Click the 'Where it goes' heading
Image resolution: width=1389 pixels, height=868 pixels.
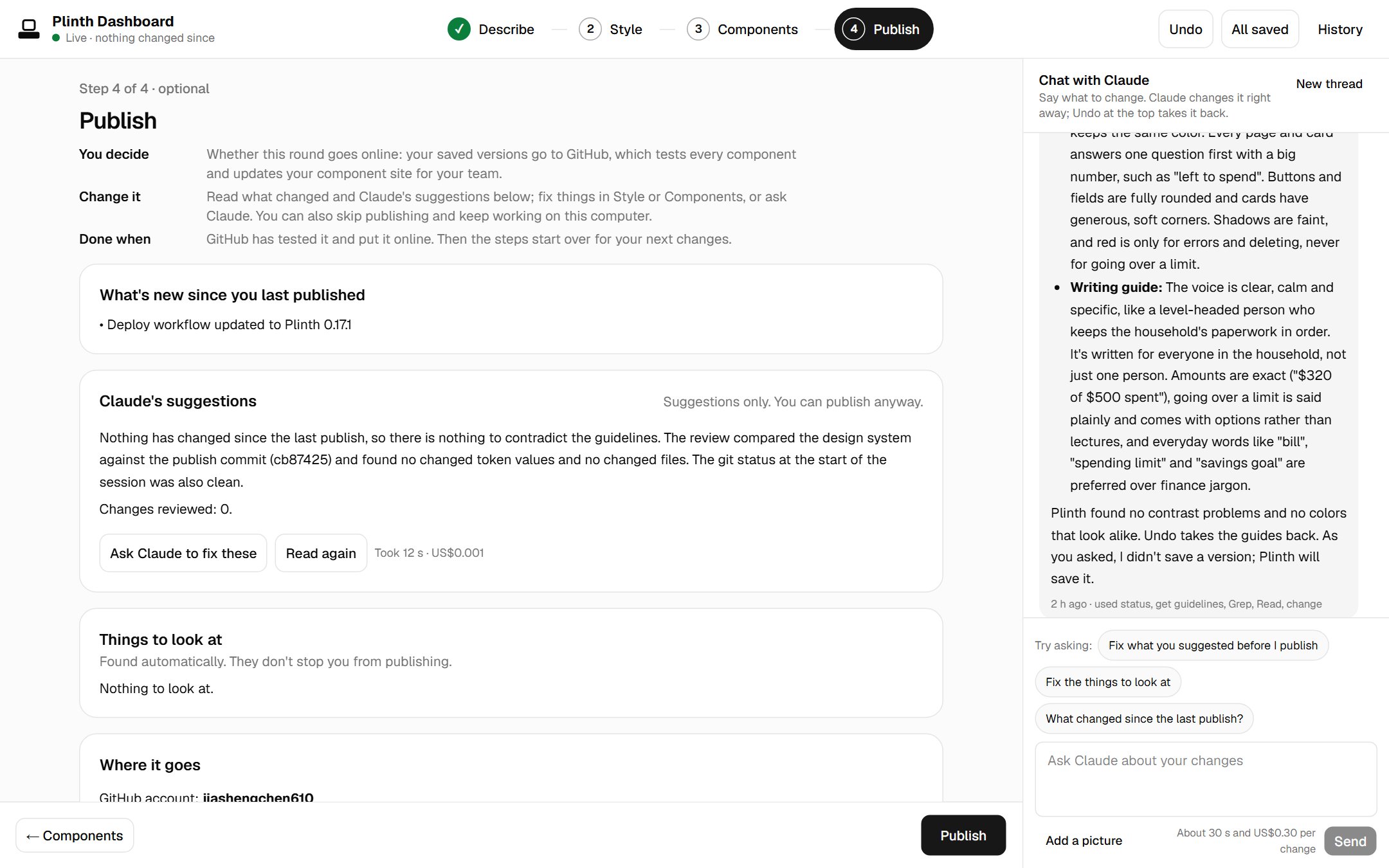coord(150,765)
